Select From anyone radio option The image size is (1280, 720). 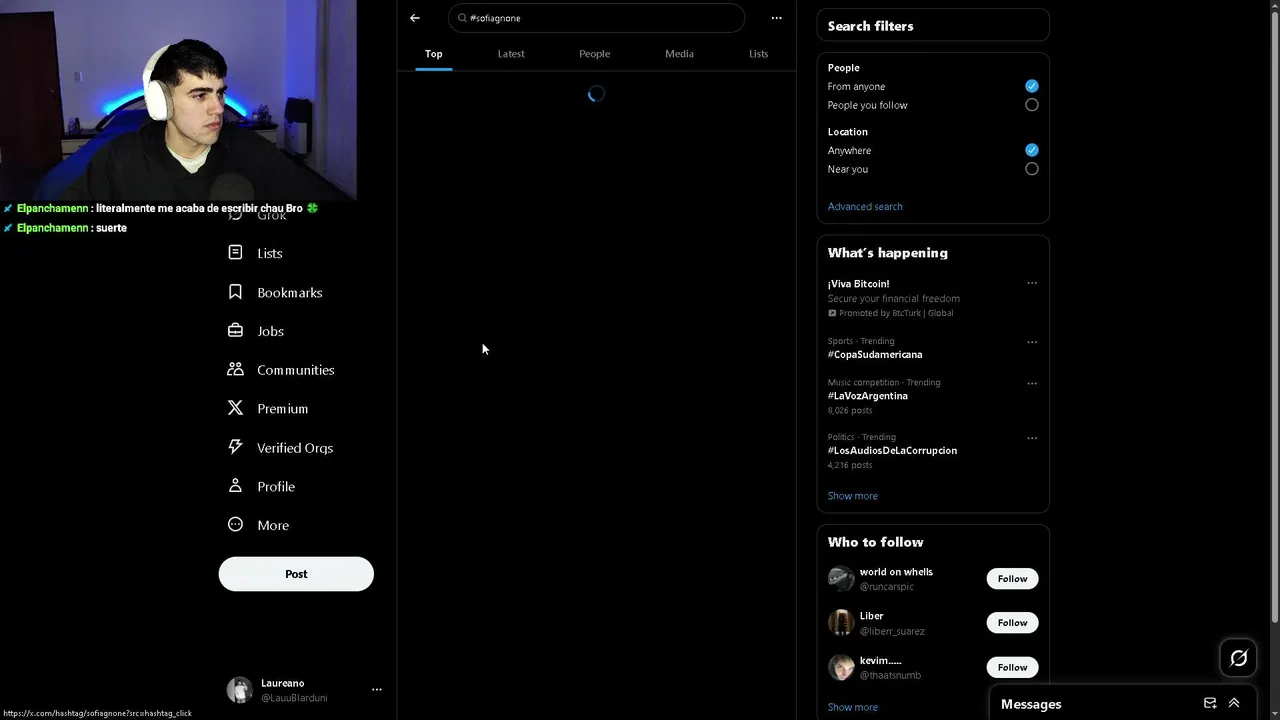coord(1032,86)
